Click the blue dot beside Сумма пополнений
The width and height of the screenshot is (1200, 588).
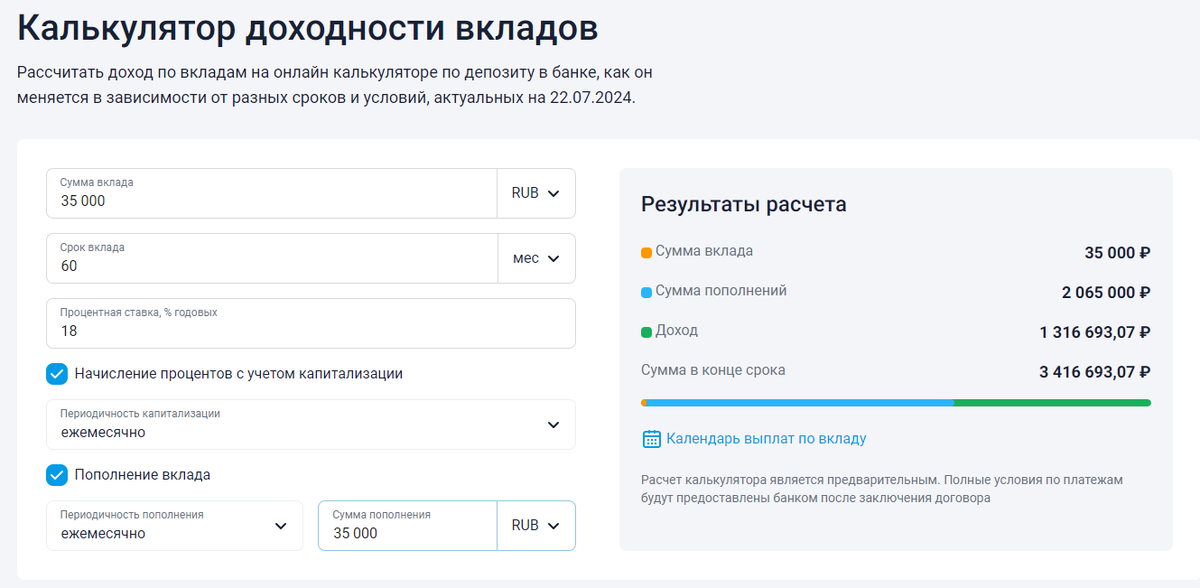(645, 290)
